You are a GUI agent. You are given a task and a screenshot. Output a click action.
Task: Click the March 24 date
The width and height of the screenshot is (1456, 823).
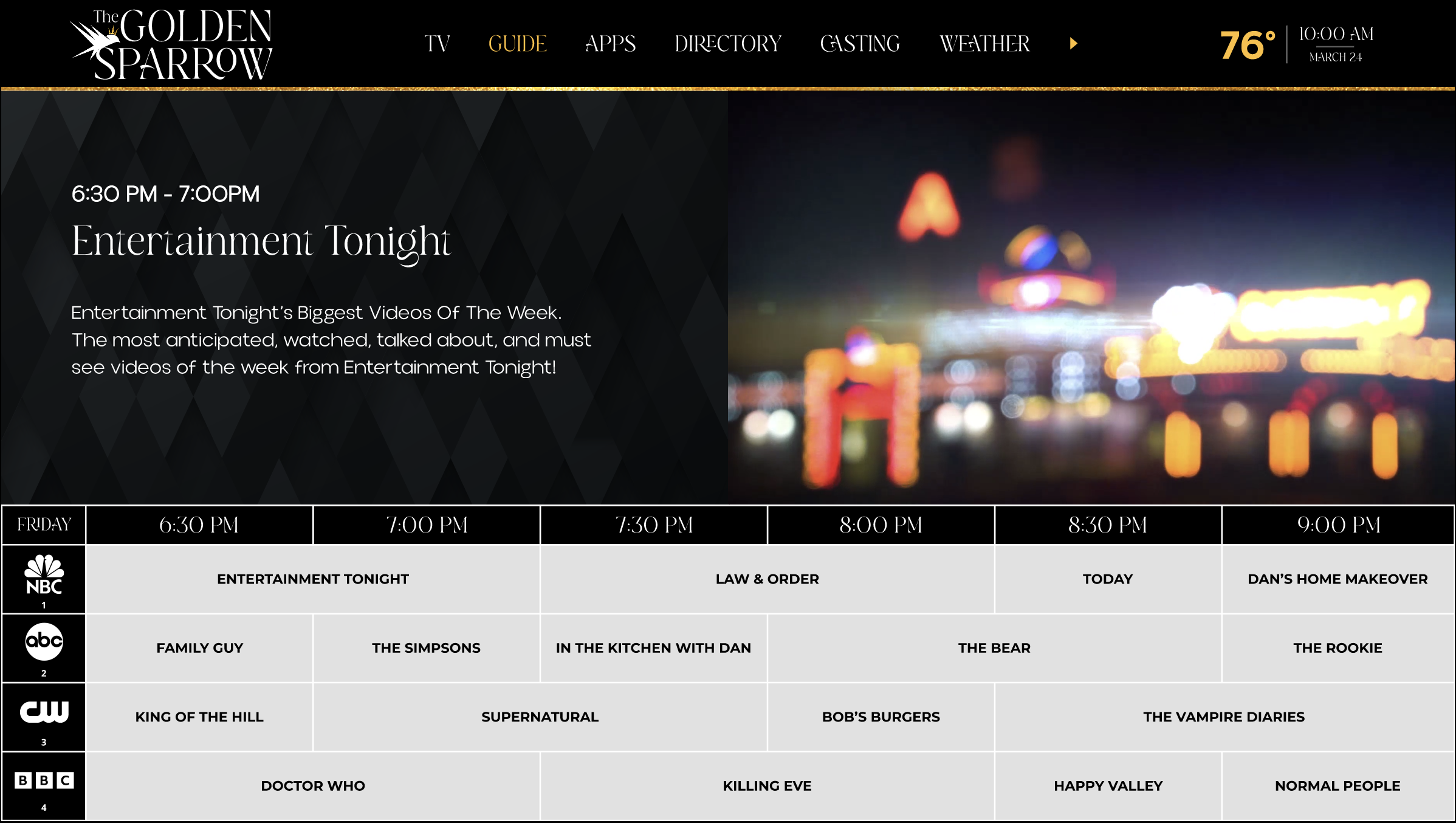[1336, 57]
